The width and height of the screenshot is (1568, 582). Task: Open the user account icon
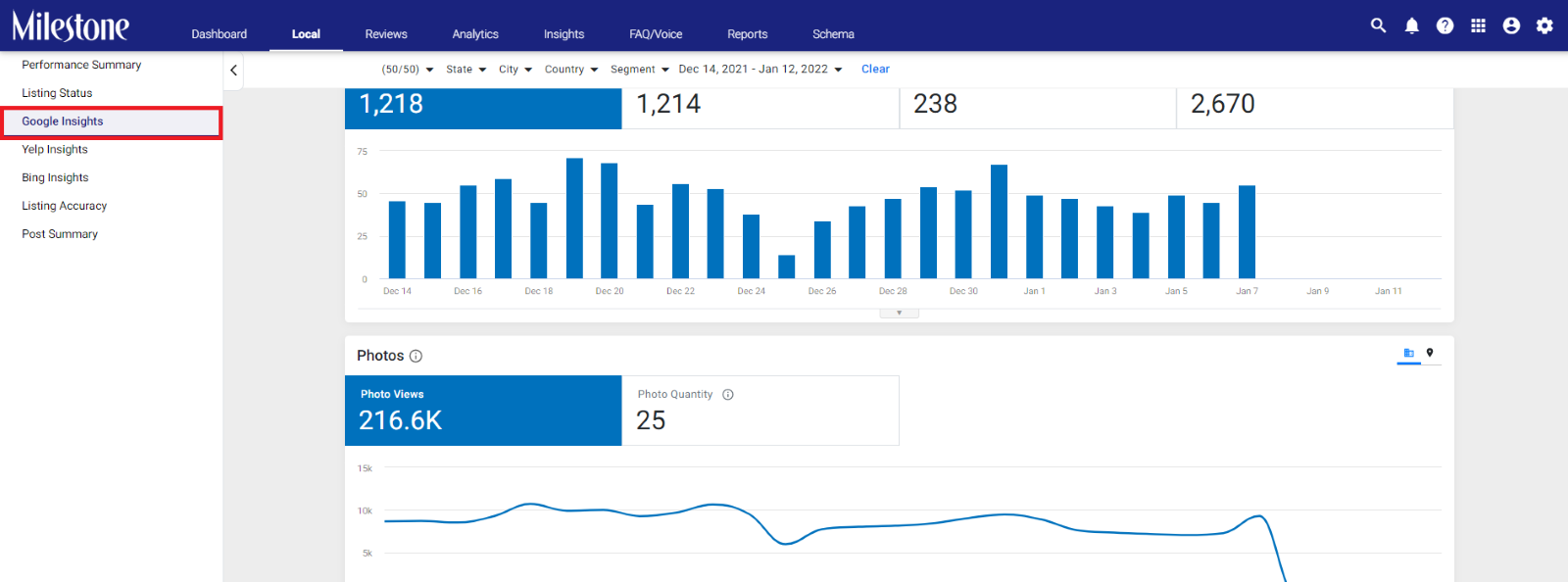tap(1511, 25)
